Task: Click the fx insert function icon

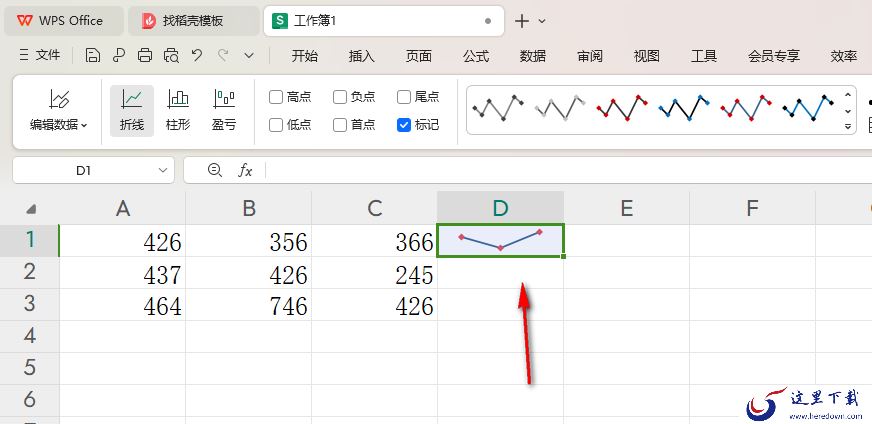Action: click(x=245, y=170)
